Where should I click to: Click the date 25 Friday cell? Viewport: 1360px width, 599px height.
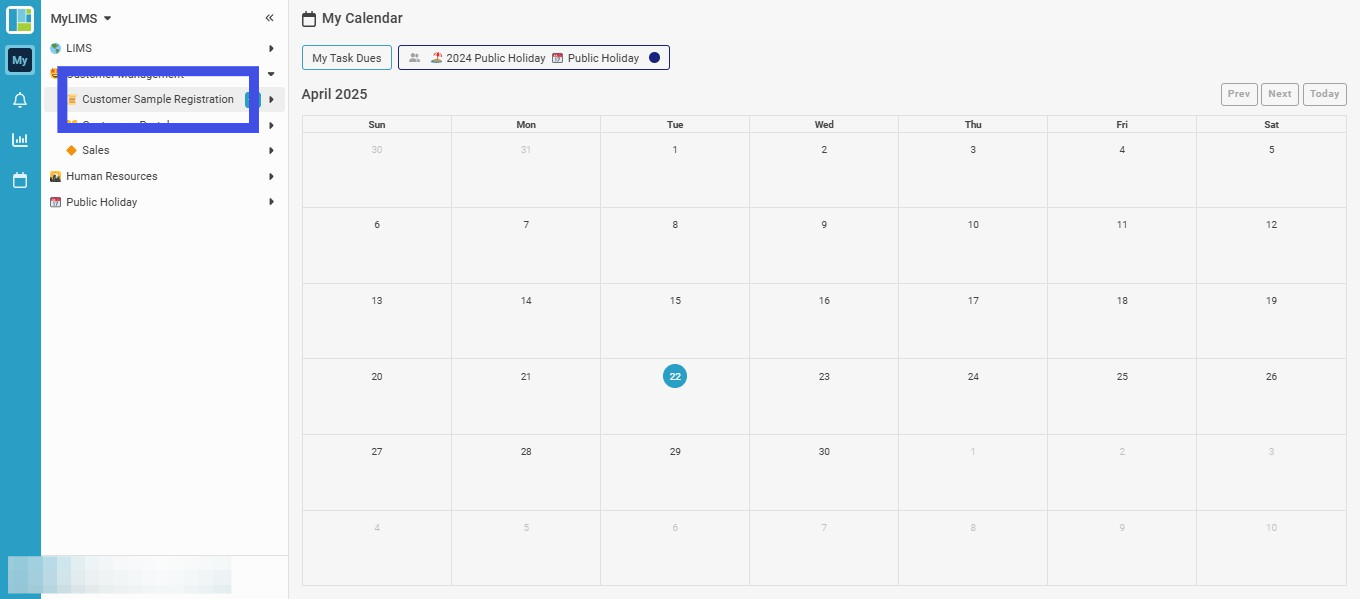[x=1122, y=396]
